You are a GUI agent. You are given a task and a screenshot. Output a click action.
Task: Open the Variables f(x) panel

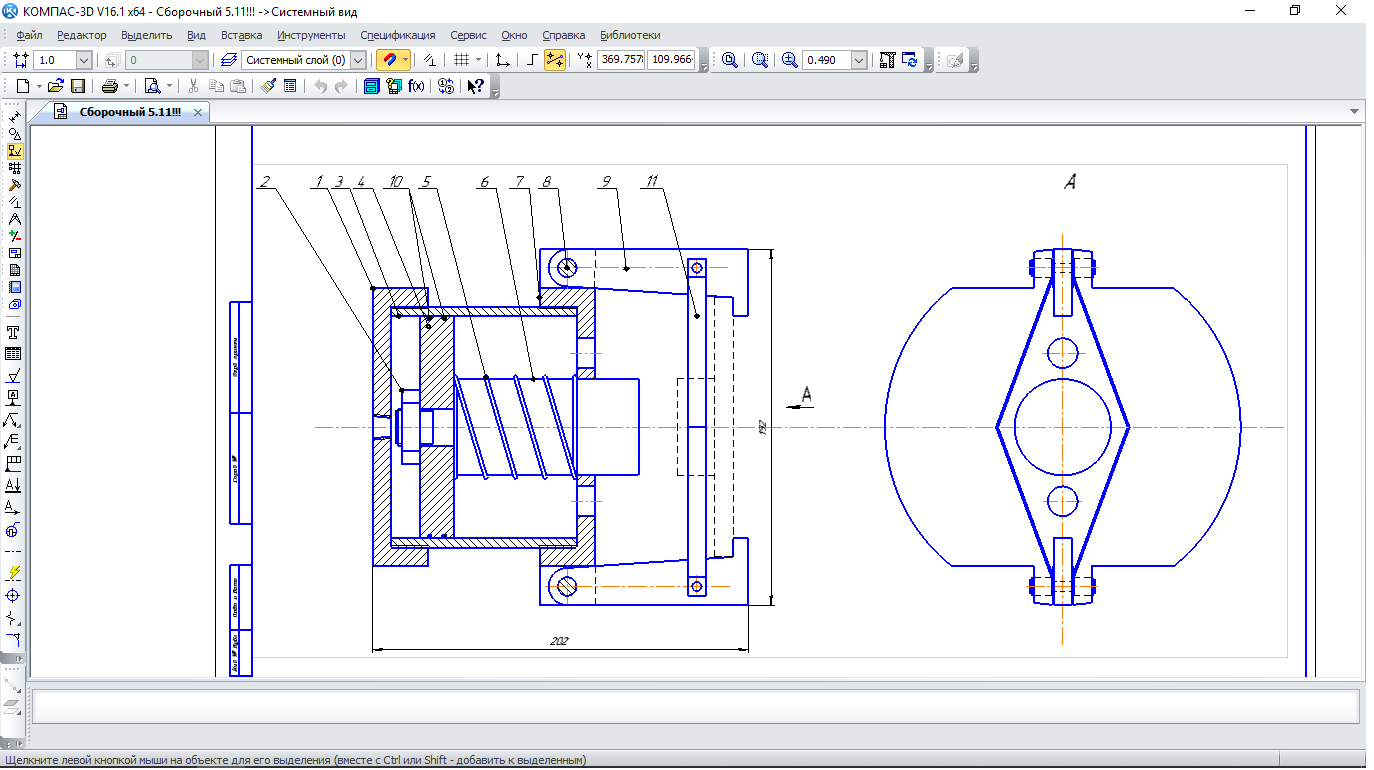point(416,87)
